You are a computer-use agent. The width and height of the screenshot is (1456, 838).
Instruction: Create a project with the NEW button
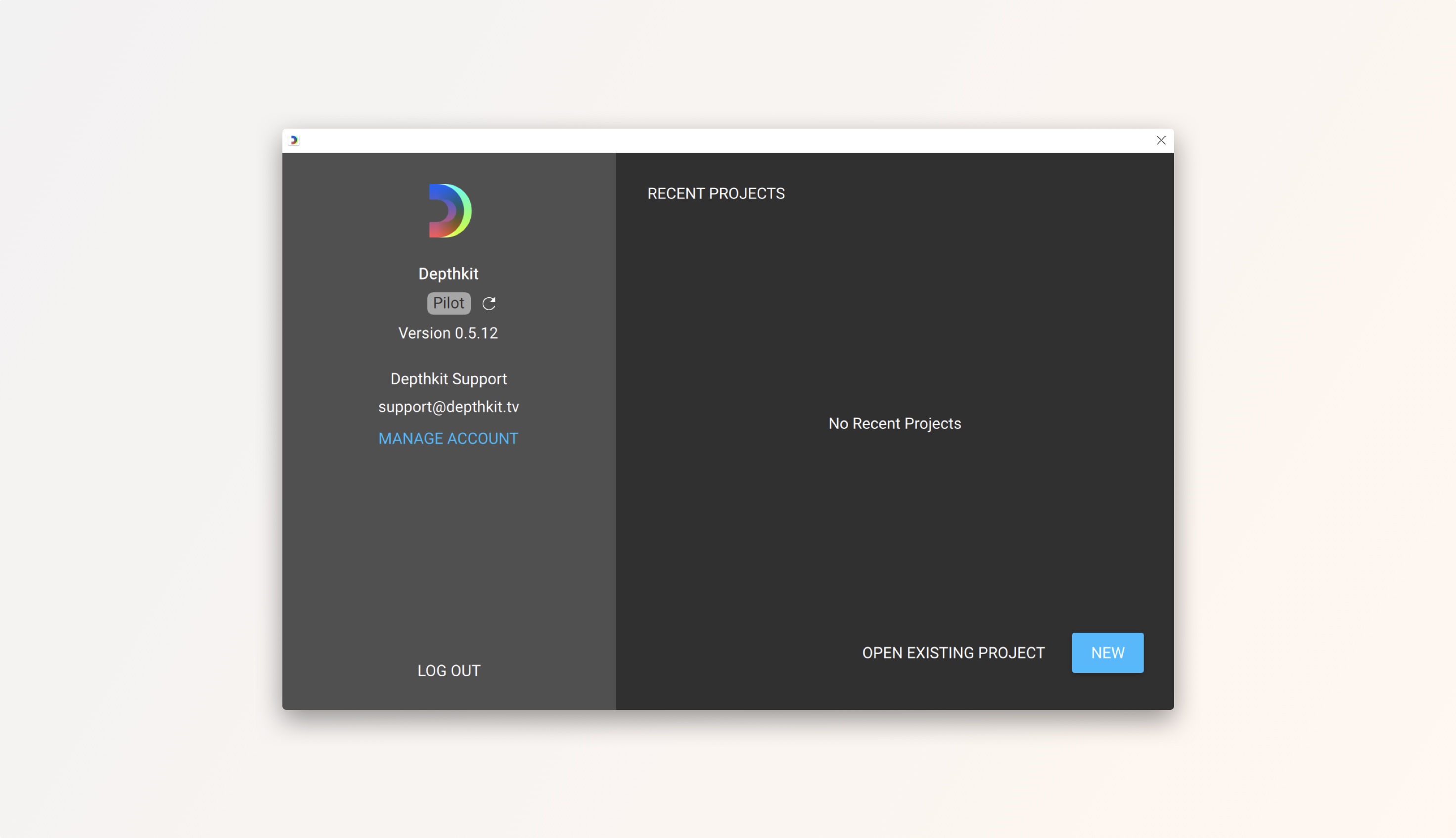(1107, 652)
